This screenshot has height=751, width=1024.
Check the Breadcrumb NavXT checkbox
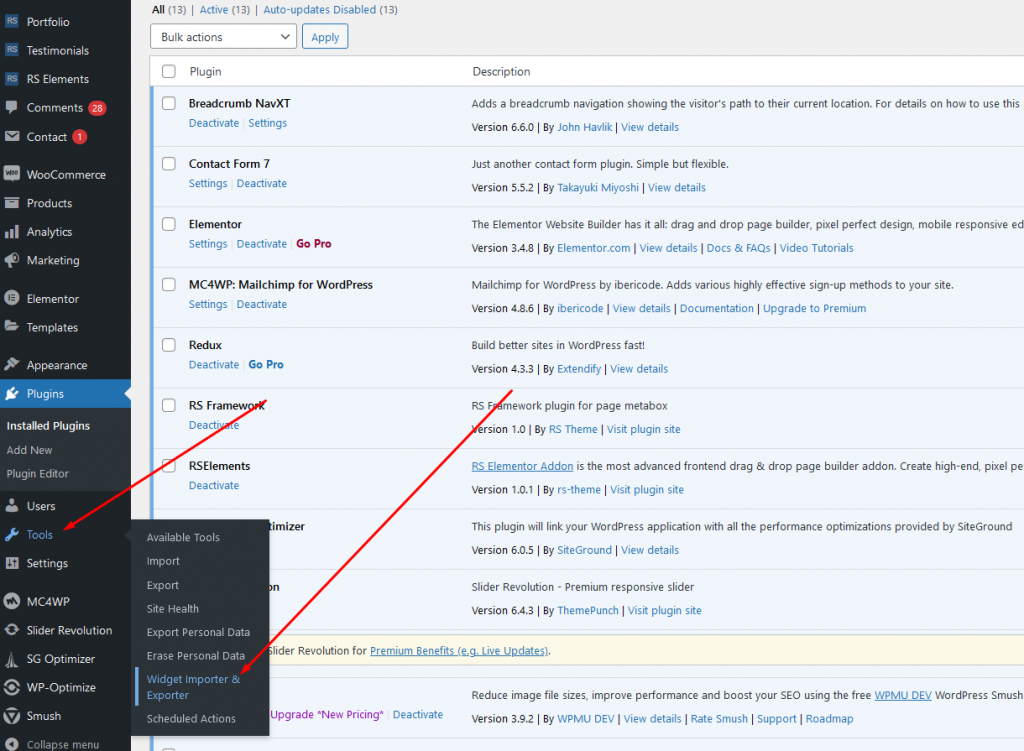[x=168, y=103]
